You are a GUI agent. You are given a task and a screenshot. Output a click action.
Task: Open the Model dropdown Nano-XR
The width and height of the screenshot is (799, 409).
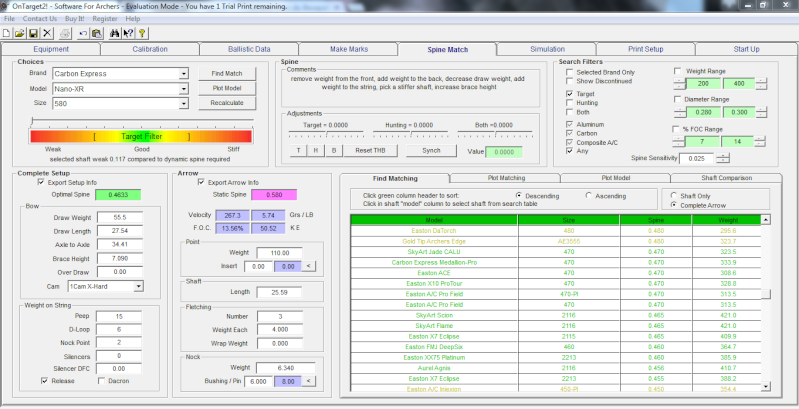tap(183, 89)
